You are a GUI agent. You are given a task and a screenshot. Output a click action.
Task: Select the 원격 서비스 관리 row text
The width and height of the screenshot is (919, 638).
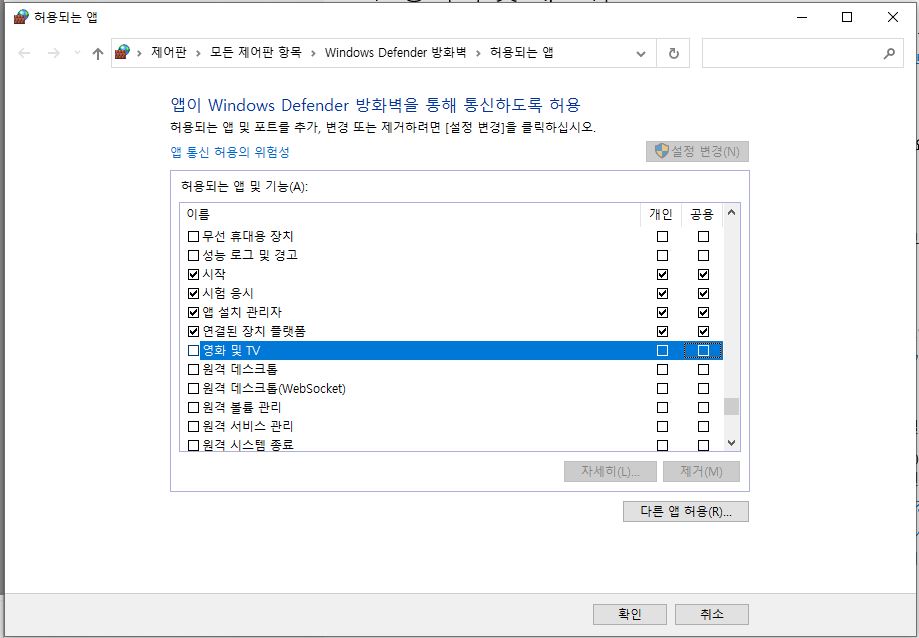point(247,427)
